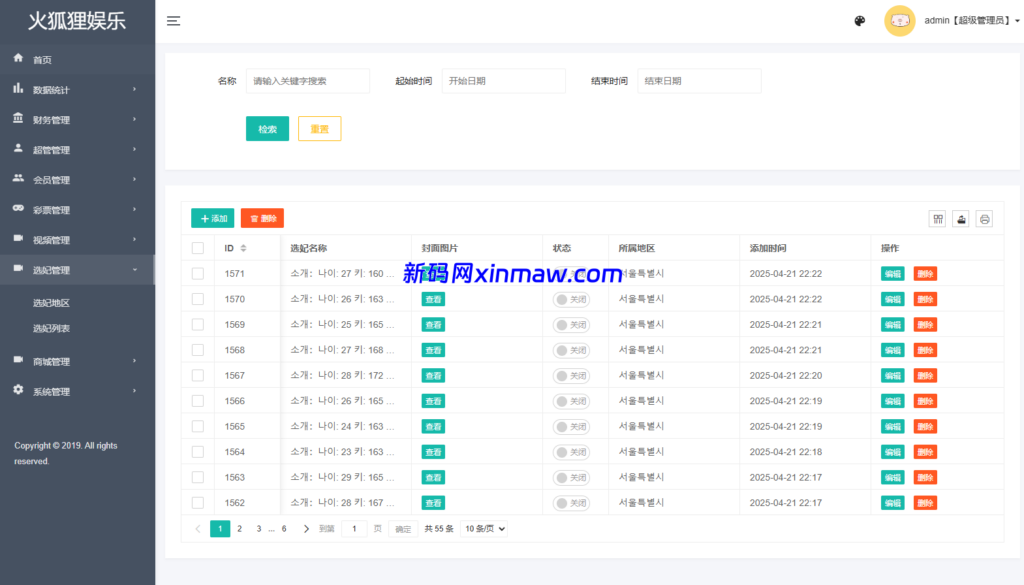Screen dimensions: 1024x585
Task: Open the 选妃地区 submenu item
Action: (x=51, y=303)
